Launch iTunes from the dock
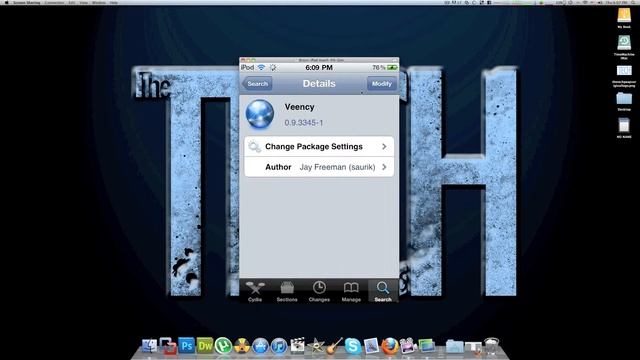The image size is (640, 360). click(x=279, y=346)
